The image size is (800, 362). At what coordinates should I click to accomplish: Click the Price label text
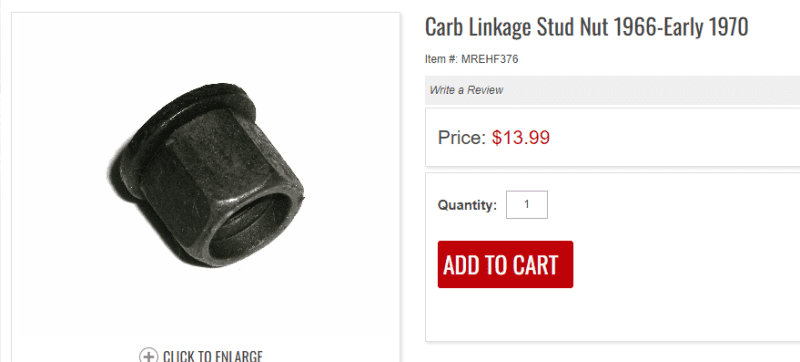pyautogui.click(x=462, y=138)
